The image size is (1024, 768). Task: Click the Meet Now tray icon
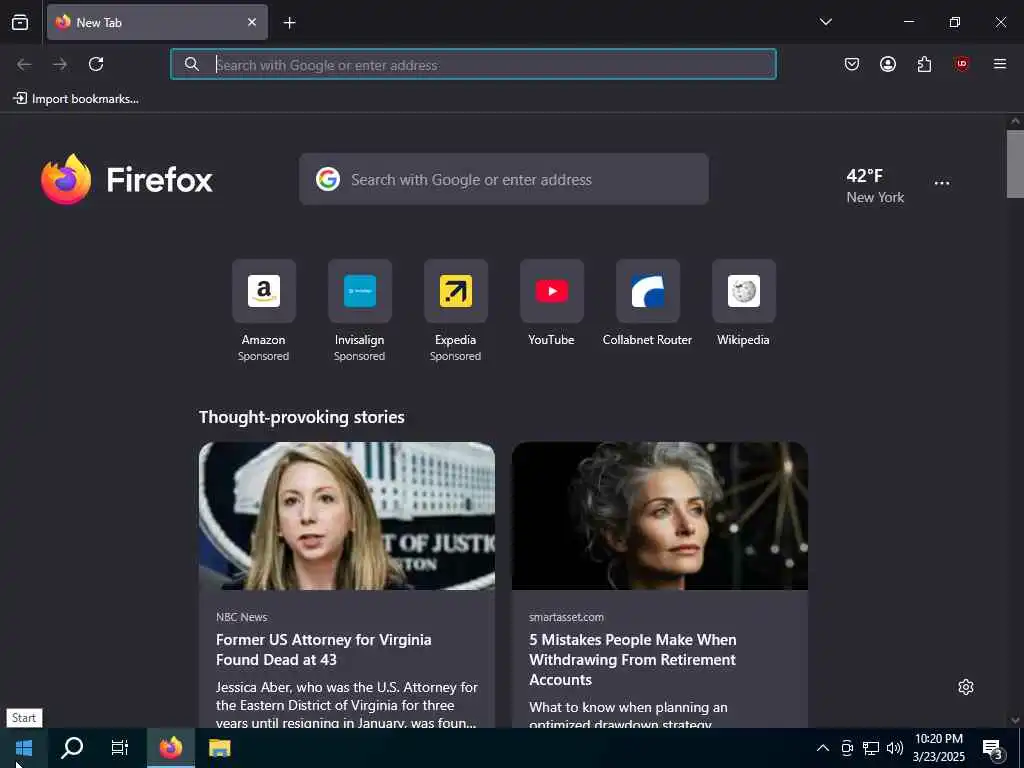tap(847, 748)
